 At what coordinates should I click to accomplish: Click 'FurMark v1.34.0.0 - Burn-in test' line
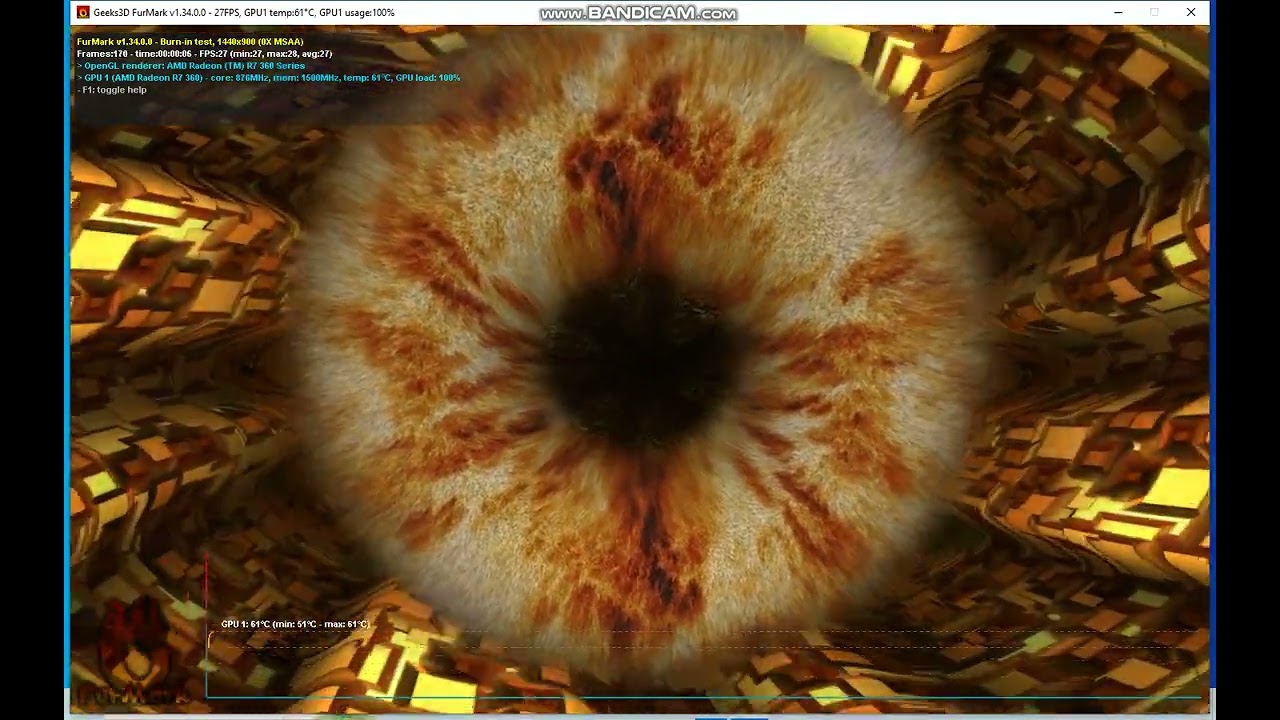click(x=190, y=42)
